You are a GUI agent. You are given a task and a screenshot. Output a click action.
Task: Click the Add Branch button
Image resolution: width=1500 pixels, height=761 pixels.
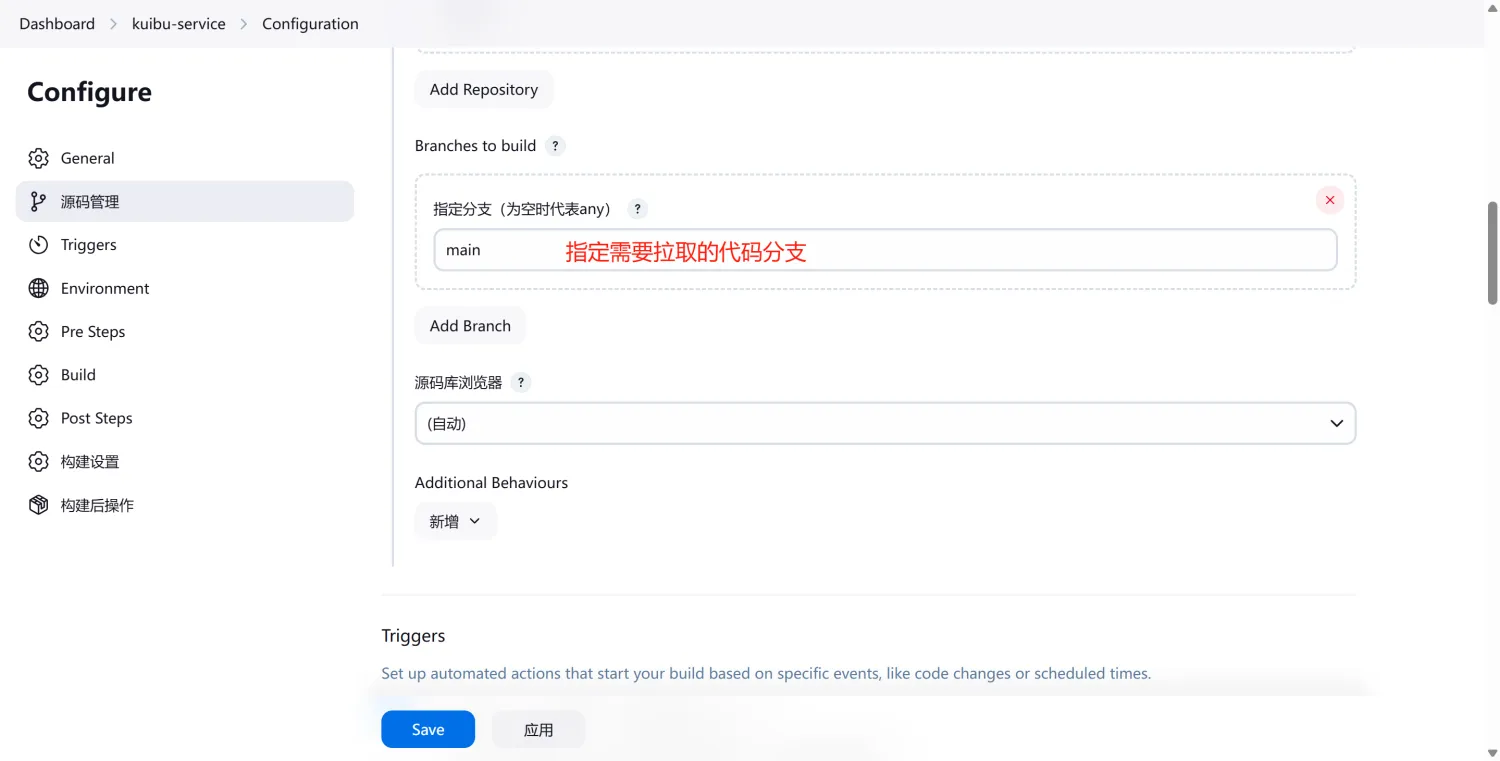coord(470,326)
